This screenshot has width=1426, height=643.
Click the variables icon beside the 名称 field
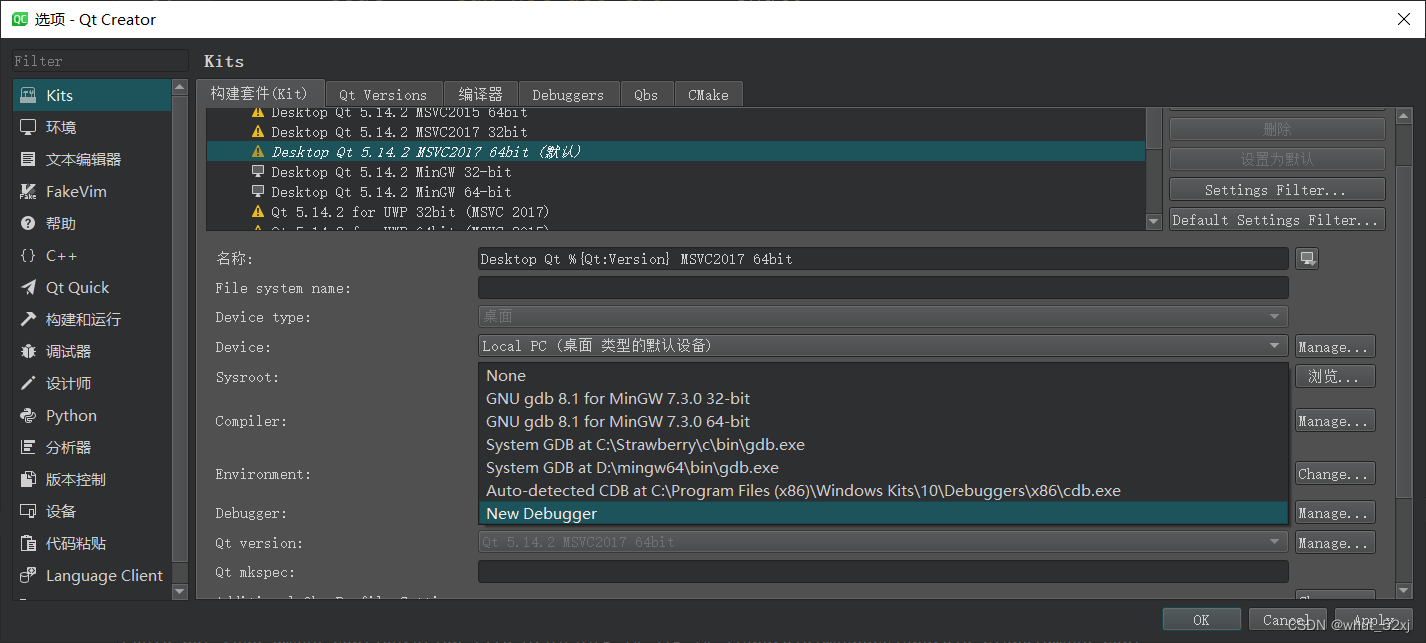pos(1307,258)
